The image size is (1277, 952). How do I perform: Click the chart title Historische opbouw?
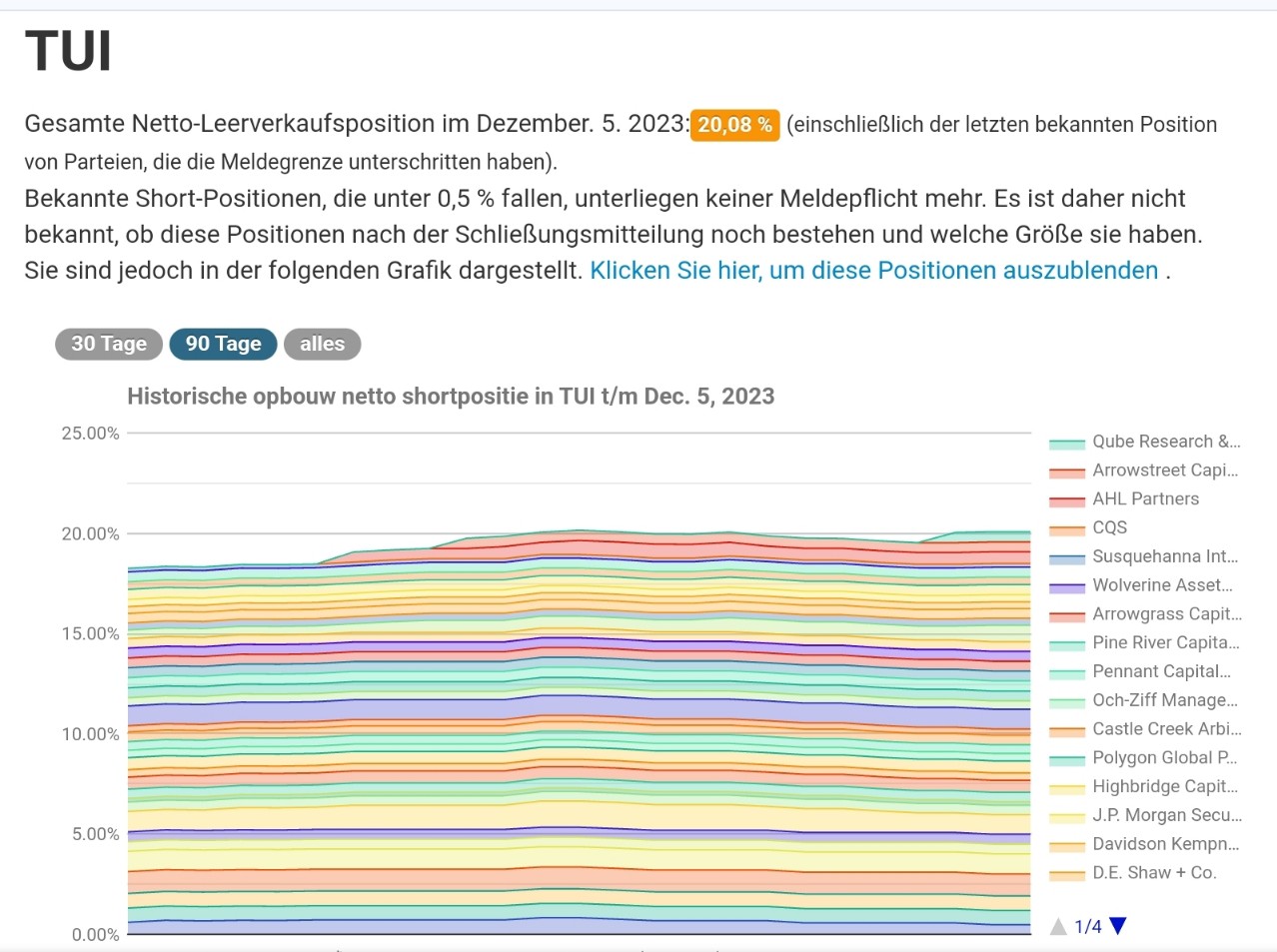coord(451,397)
